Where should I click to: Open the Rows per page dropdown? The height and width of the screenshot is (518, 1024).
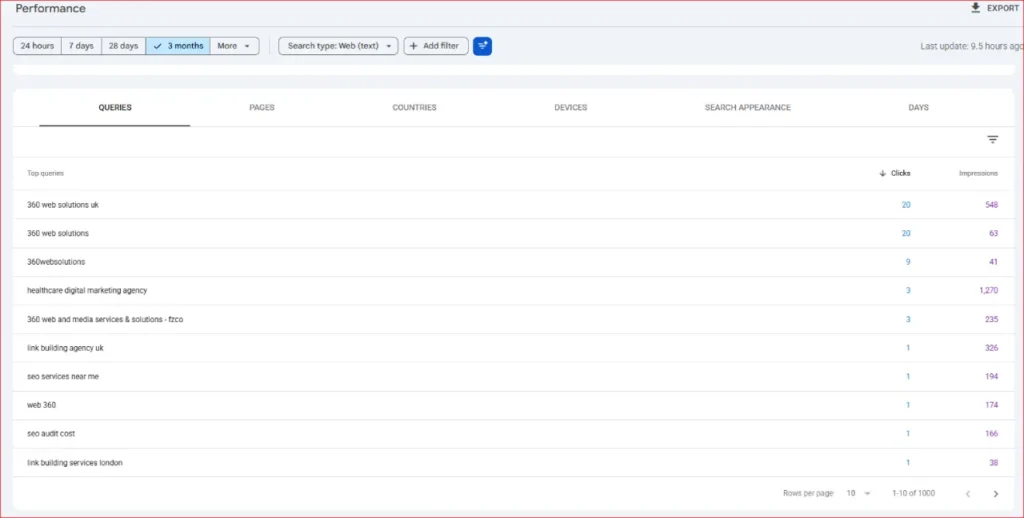[858, 493]
